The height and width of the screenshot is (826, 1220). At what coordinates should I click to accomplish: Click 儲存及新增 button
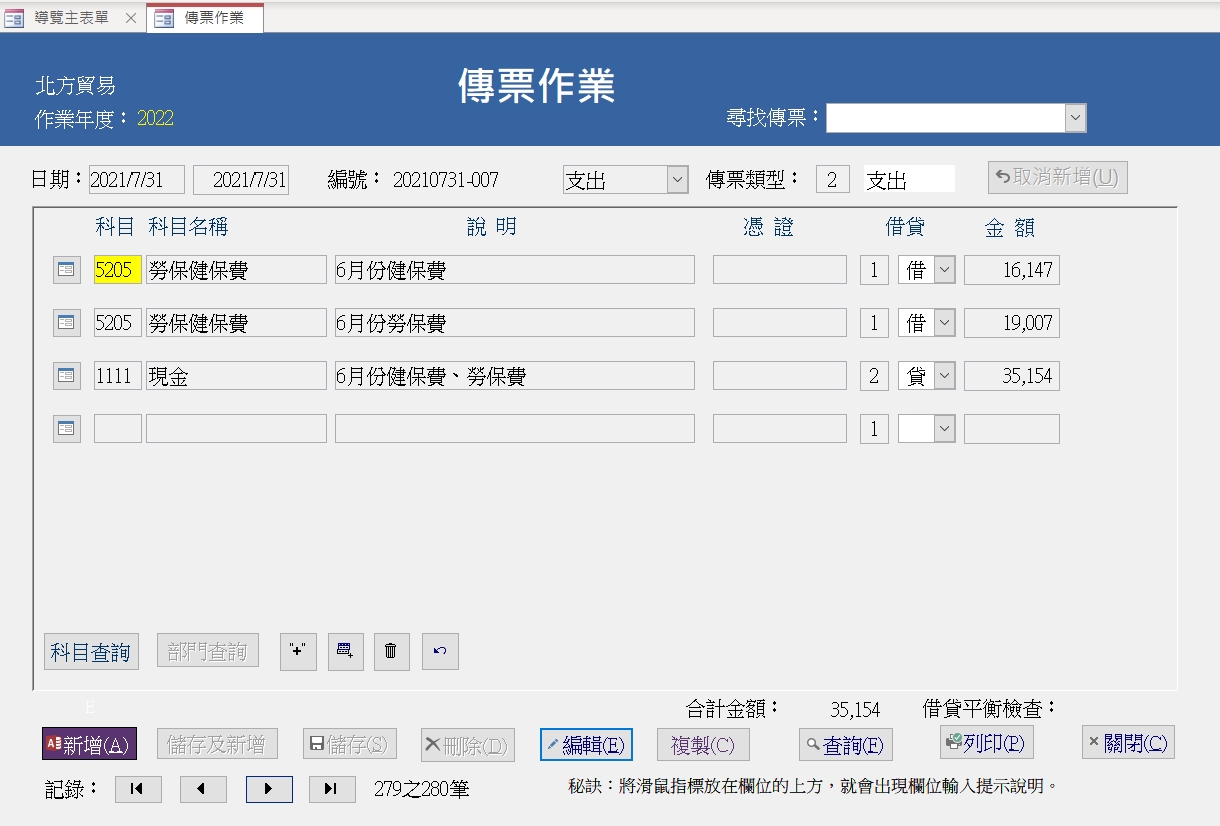[216, 744]
